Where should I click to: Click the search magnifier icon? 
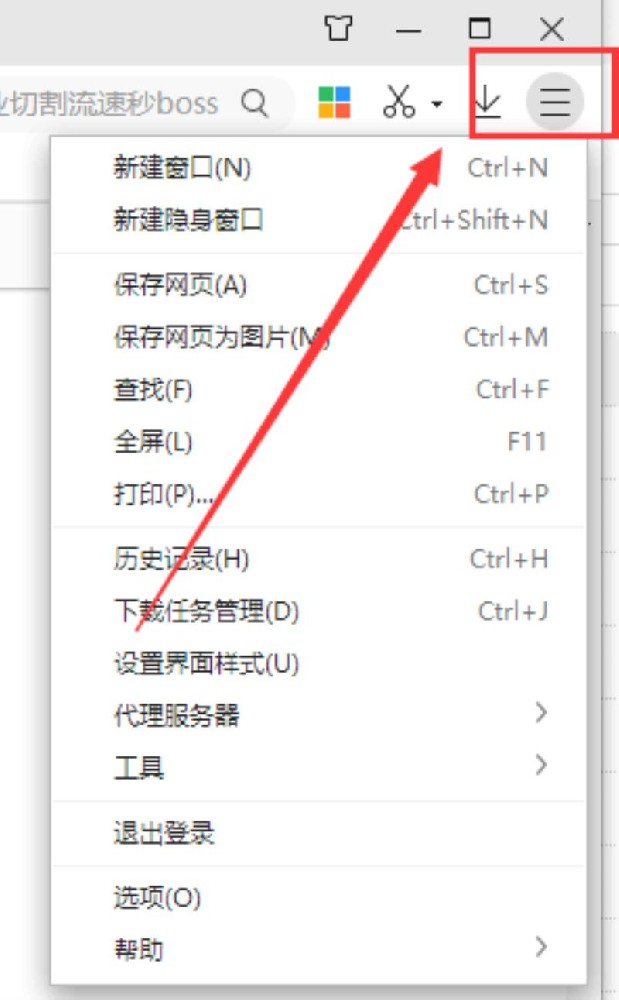(255, 102)
